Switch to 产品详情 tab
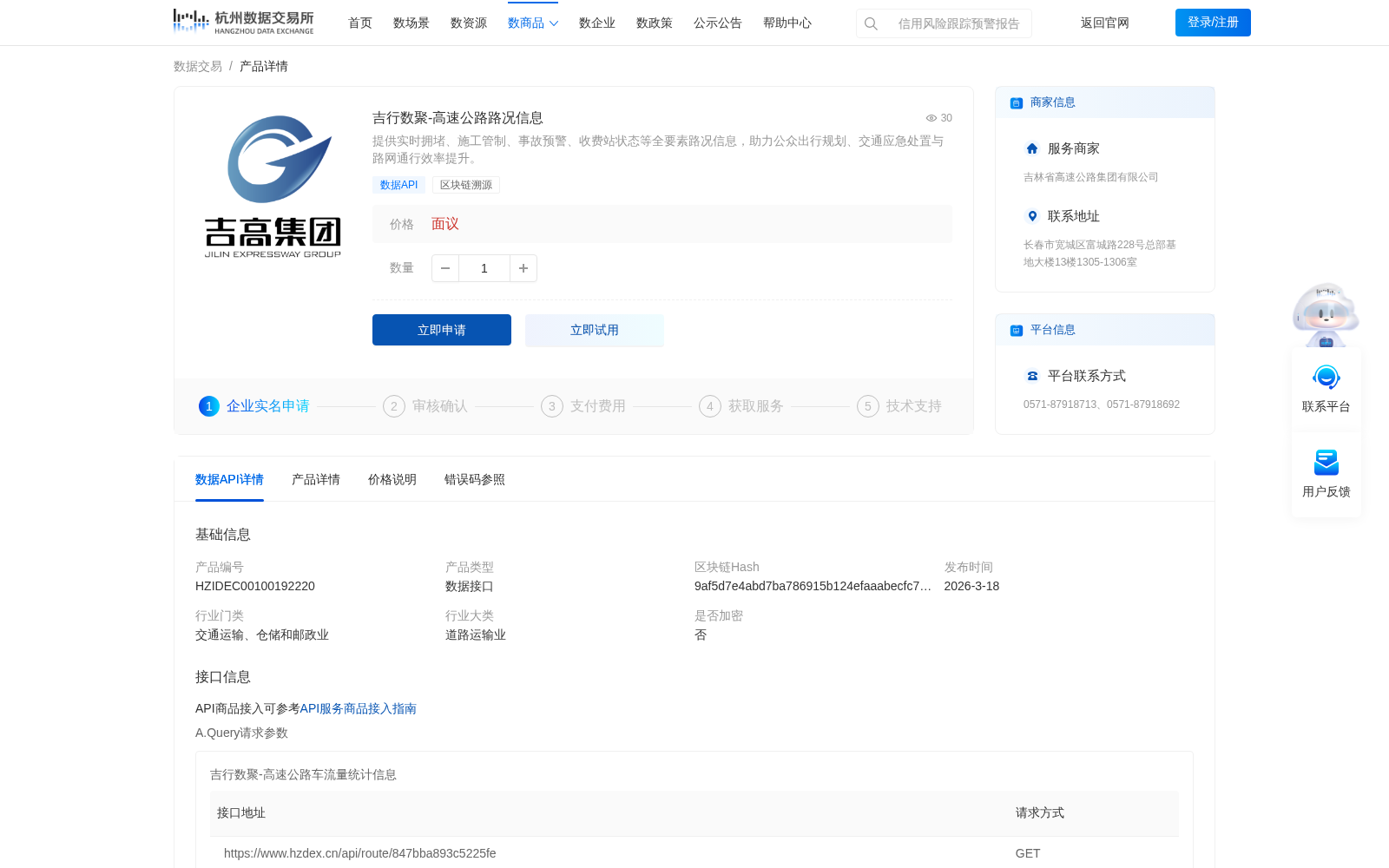1389x868 pixels. pyautogui.click(x=316, y=479)
